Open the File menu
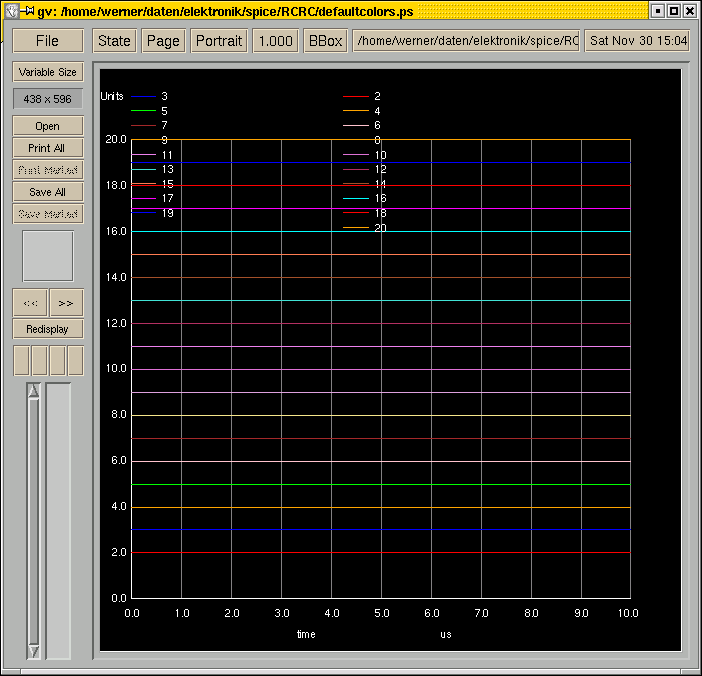This screenshot has width=702, height=676. tap(47, 41)
